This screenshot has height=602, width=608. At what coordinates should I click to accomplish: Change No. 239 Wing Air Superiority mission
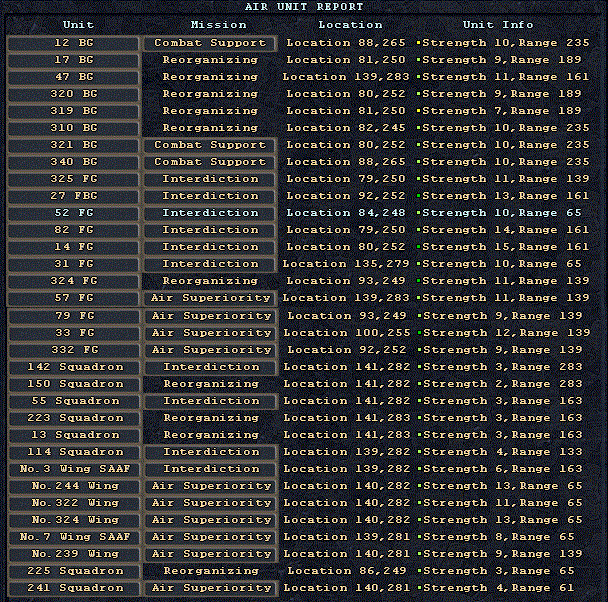click(211, 555)
